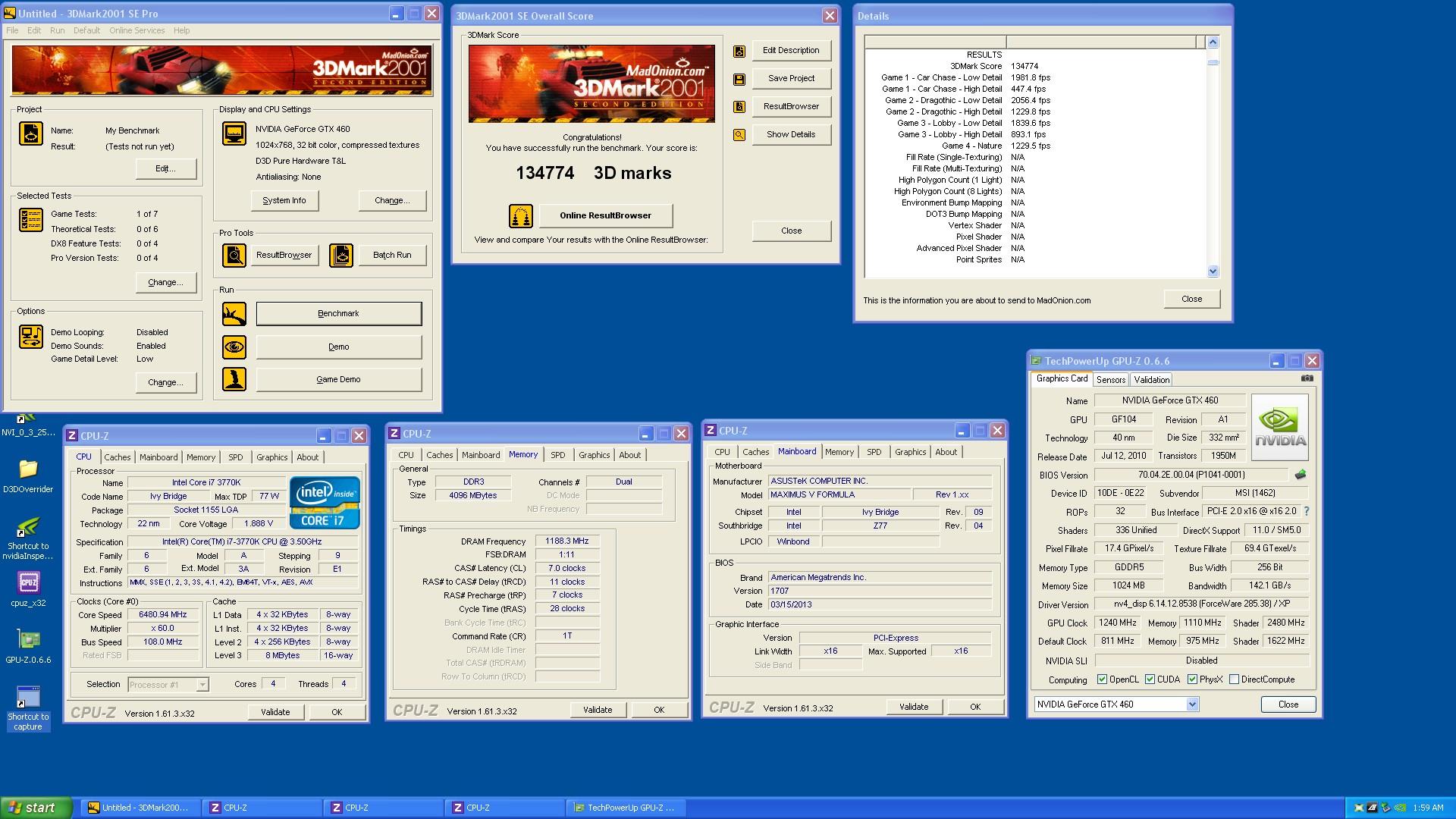Click the Options looping icon

click(x=30, y=337)
